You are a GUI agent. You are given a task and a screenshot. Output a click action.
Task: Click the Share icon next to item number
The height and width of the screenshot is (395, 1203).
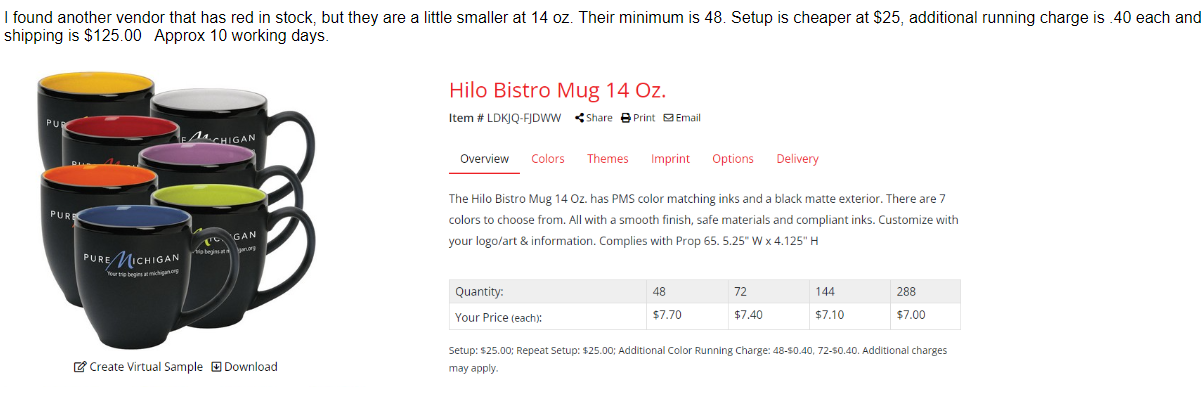580,118
